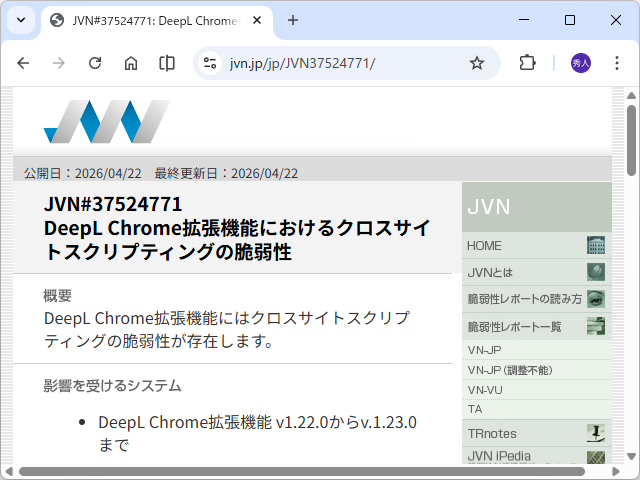
Task: Open the Chrome three-dot menu
Action: [x=617, y=63]
